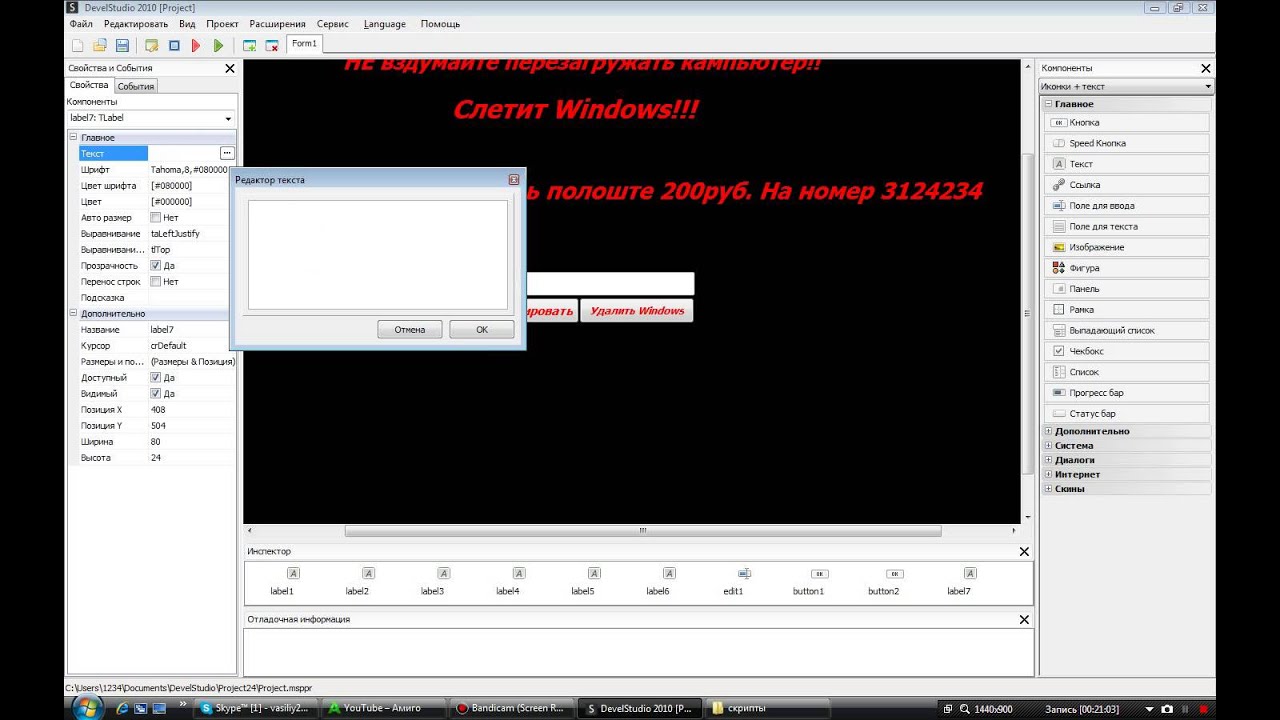Click OK in Редактор текста dialog

482,329
